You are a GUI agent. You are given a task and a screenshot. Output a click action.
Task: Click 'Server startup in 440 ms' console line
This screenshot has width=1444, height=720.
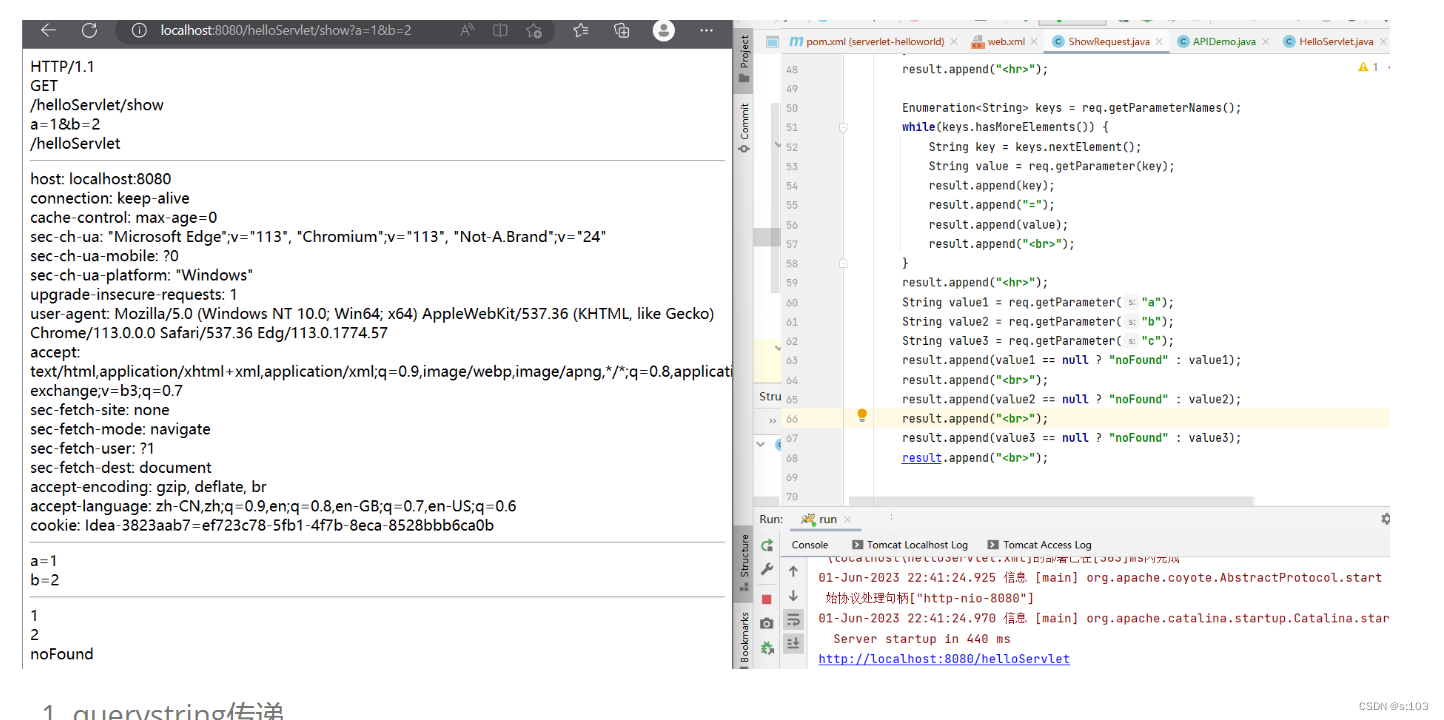pos(921,639)
